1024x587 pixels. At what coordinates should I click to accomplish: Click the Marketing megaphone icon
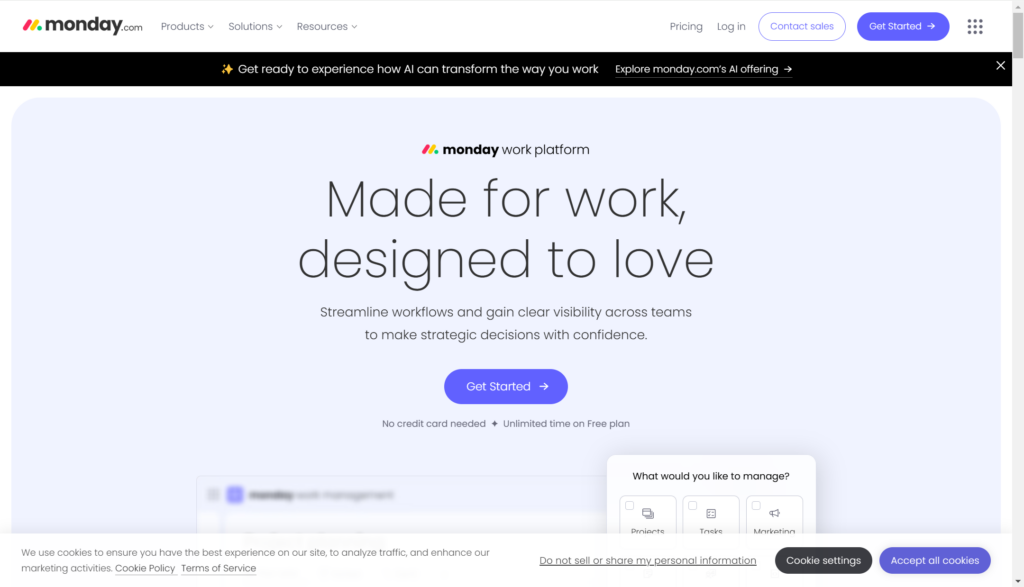point(774,513)
